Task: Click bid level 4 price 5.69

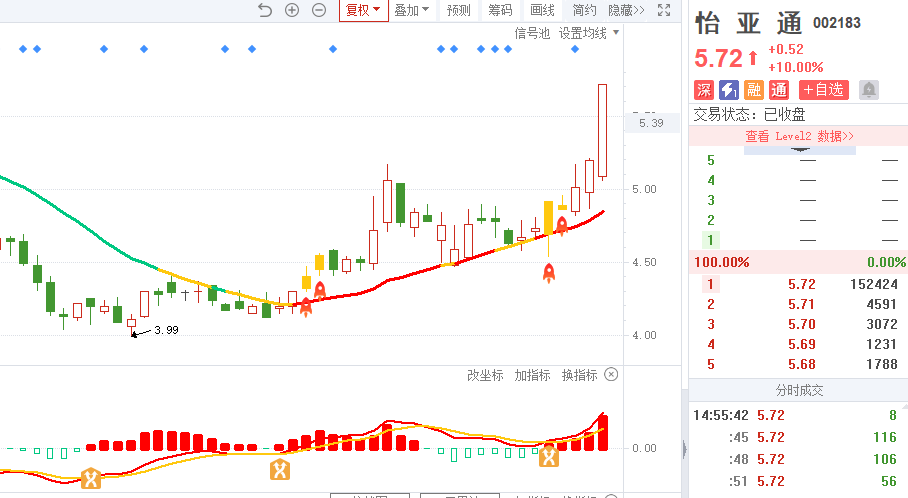Action: point(801,344)
